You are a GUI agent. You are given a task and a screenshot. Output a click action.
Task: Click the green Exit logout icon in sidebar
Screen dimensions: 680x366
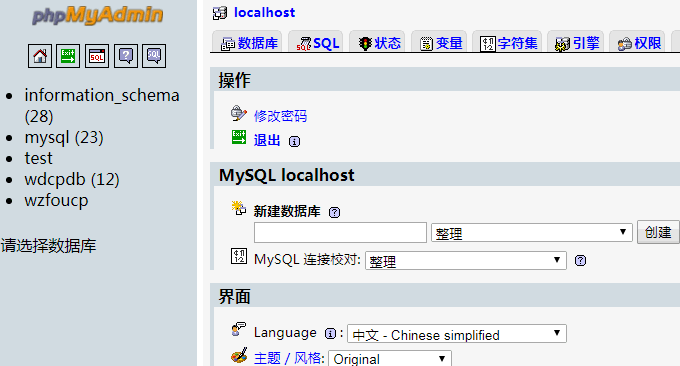(68, 56)
